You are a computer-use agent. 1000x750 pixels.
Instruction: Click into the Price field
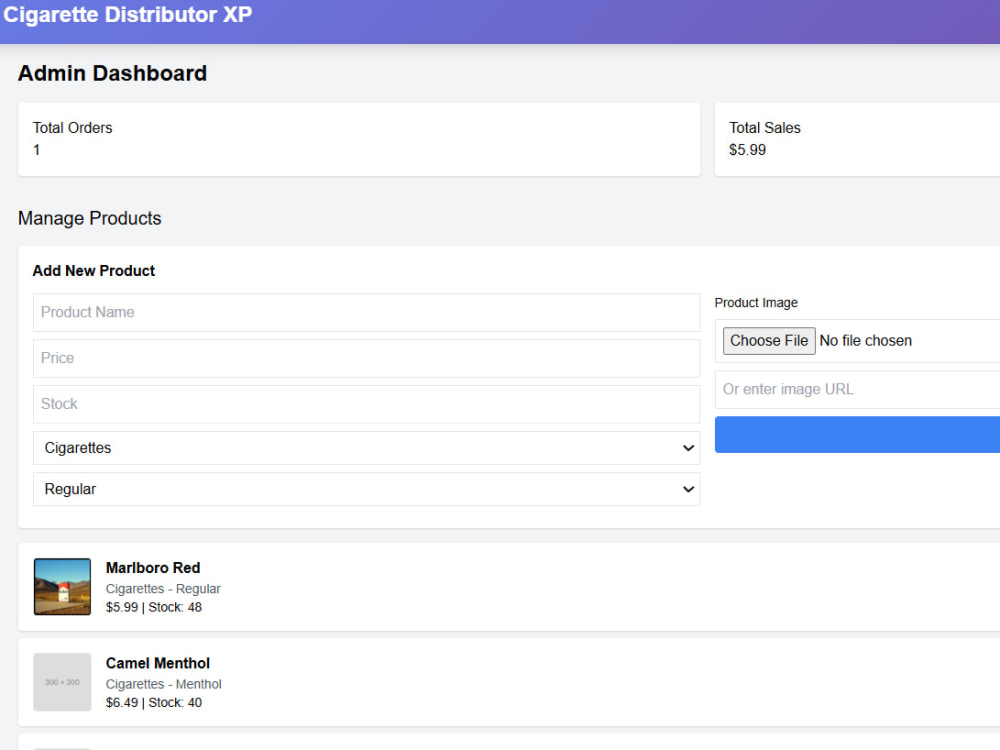point(366,358)
